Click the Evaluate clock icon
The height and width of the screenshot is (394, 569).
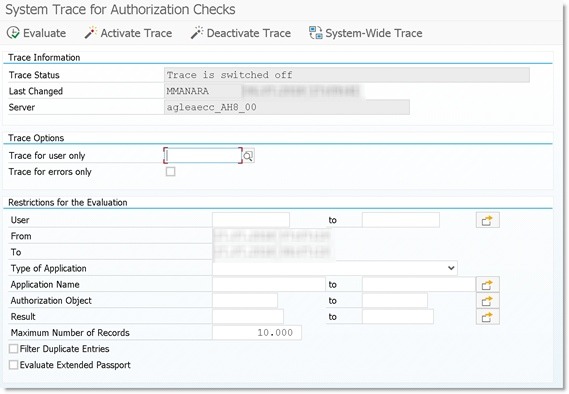(13, 33)
